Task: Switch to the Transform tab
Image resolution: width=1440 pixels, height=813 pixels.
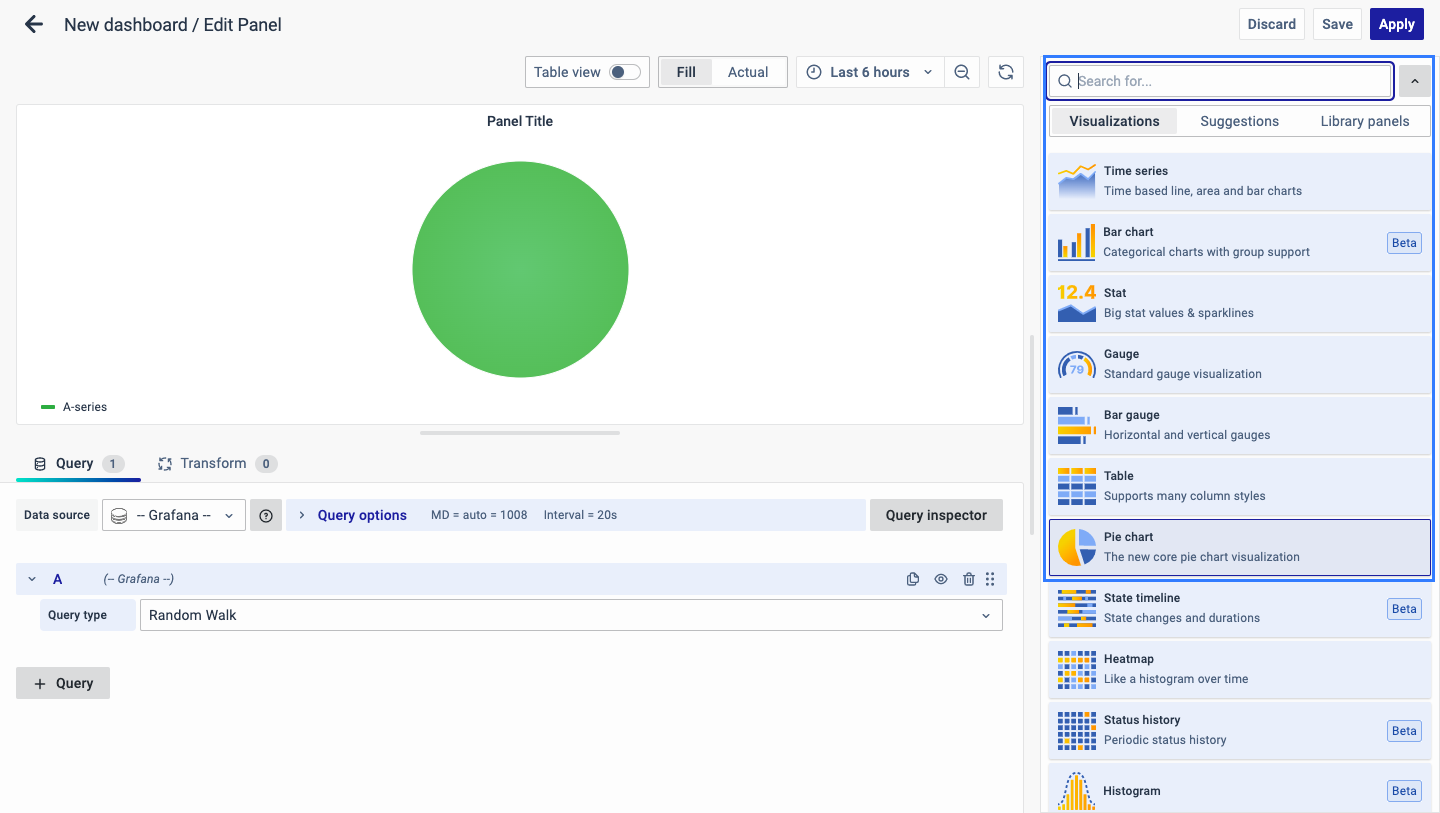Action: 213,463
